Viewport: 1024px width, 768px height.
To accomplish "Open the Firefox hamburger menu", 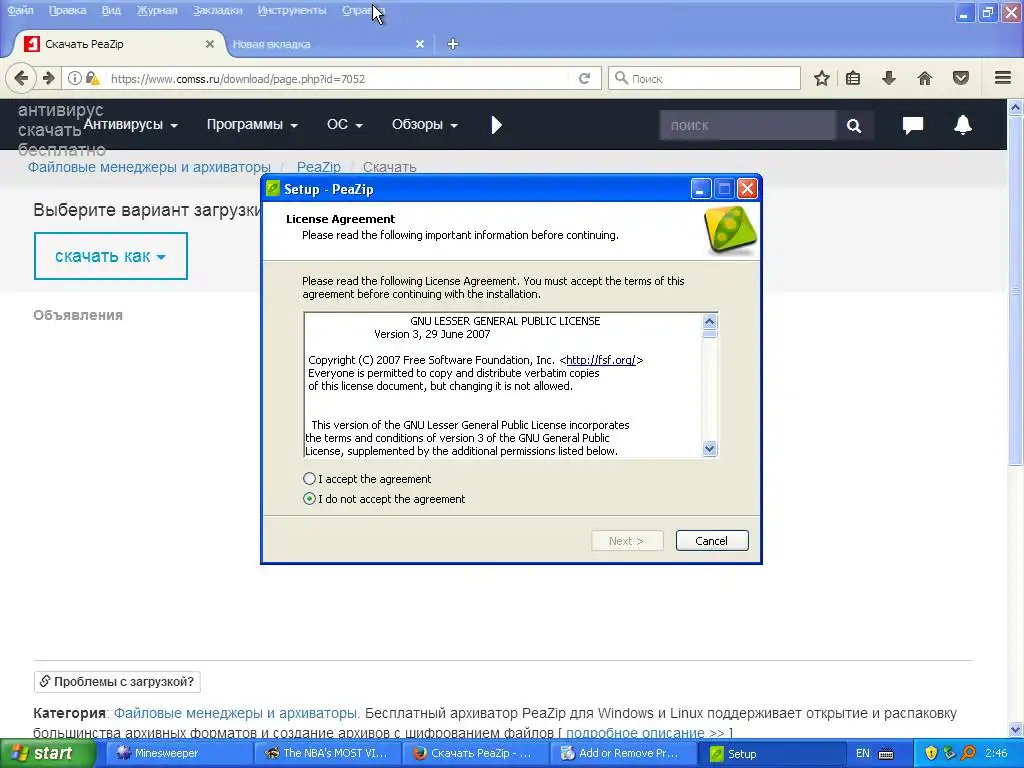I will 1003,78.
